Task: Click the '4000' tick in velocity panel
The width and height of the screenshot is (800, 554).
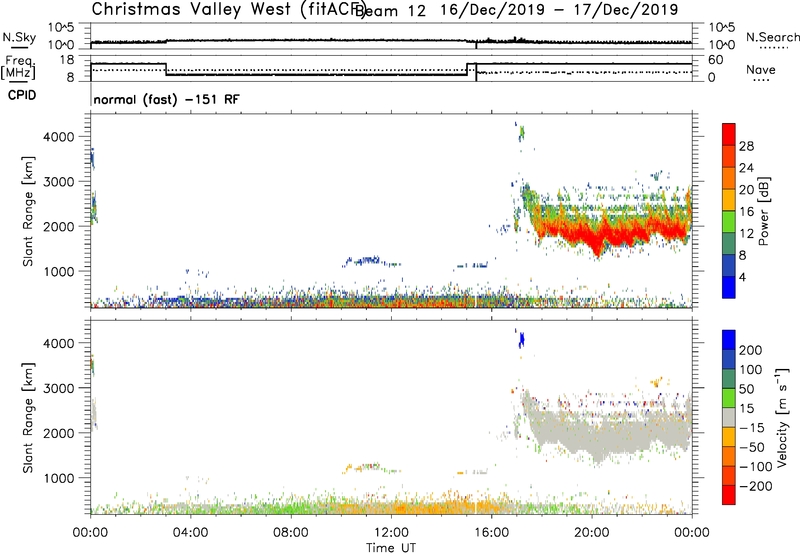Action: (59, 343)
